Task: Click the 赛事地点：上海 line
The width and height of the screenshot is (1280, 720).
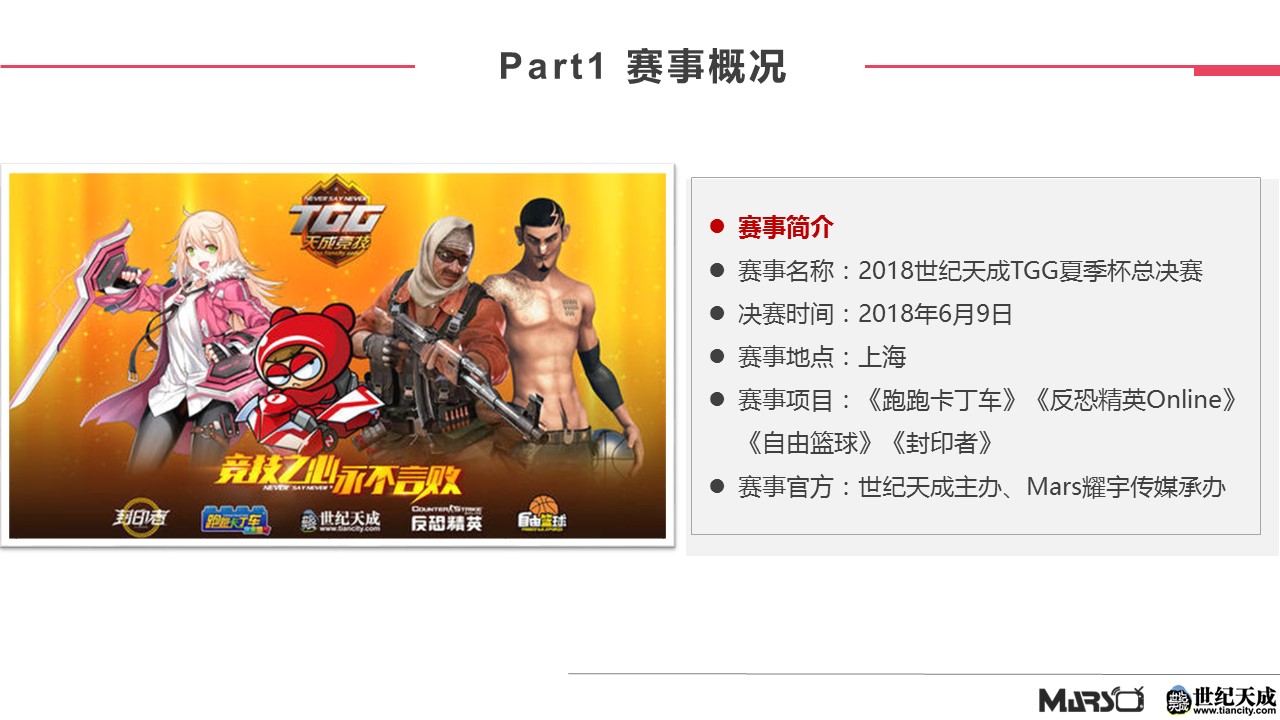Action: click(822, 357)
